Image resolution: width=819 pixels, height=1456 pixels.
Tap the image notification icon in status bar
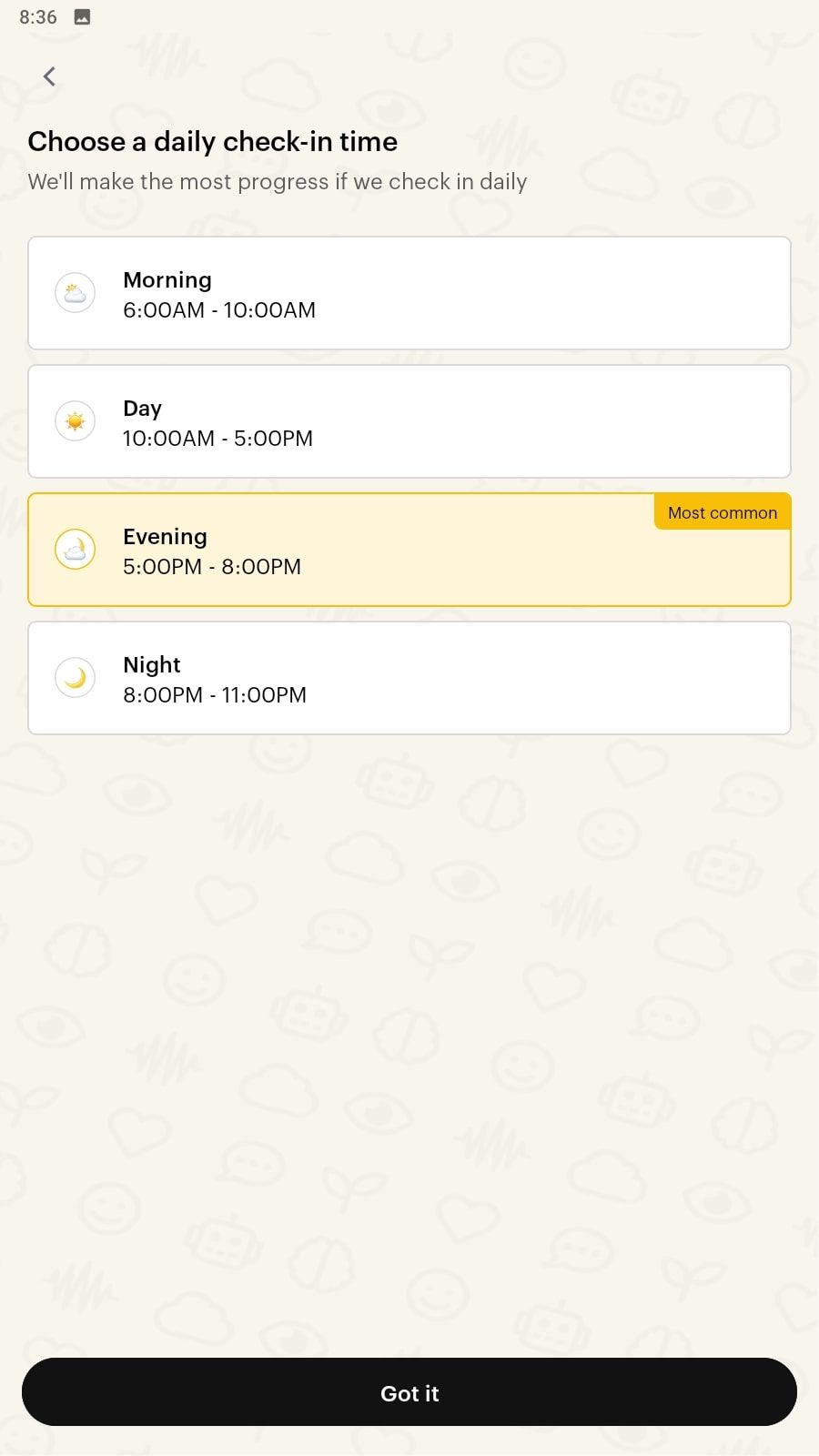[82, 16]
